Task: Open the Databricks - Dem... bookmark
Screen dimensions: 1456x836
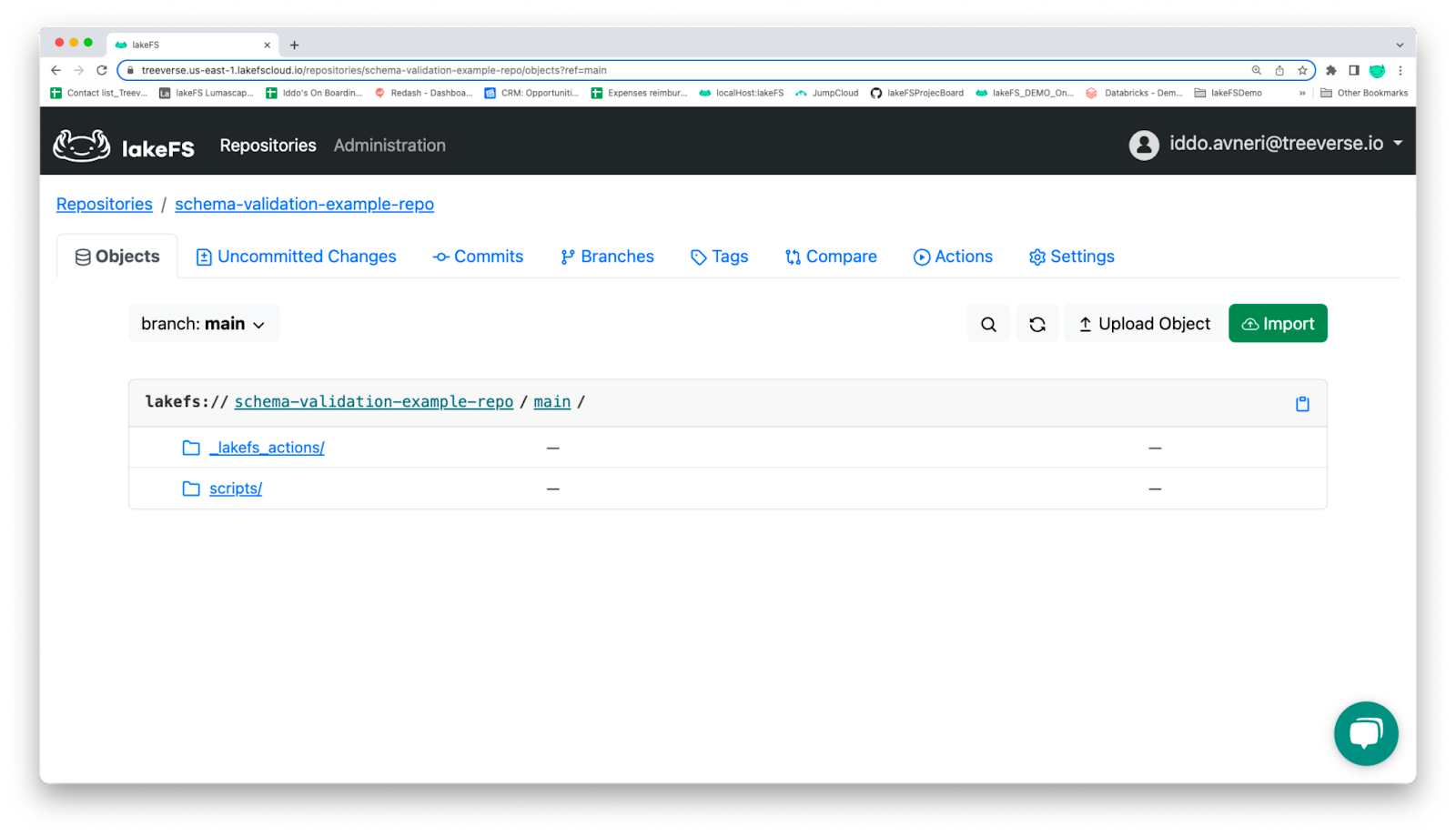Action: 1134,93
